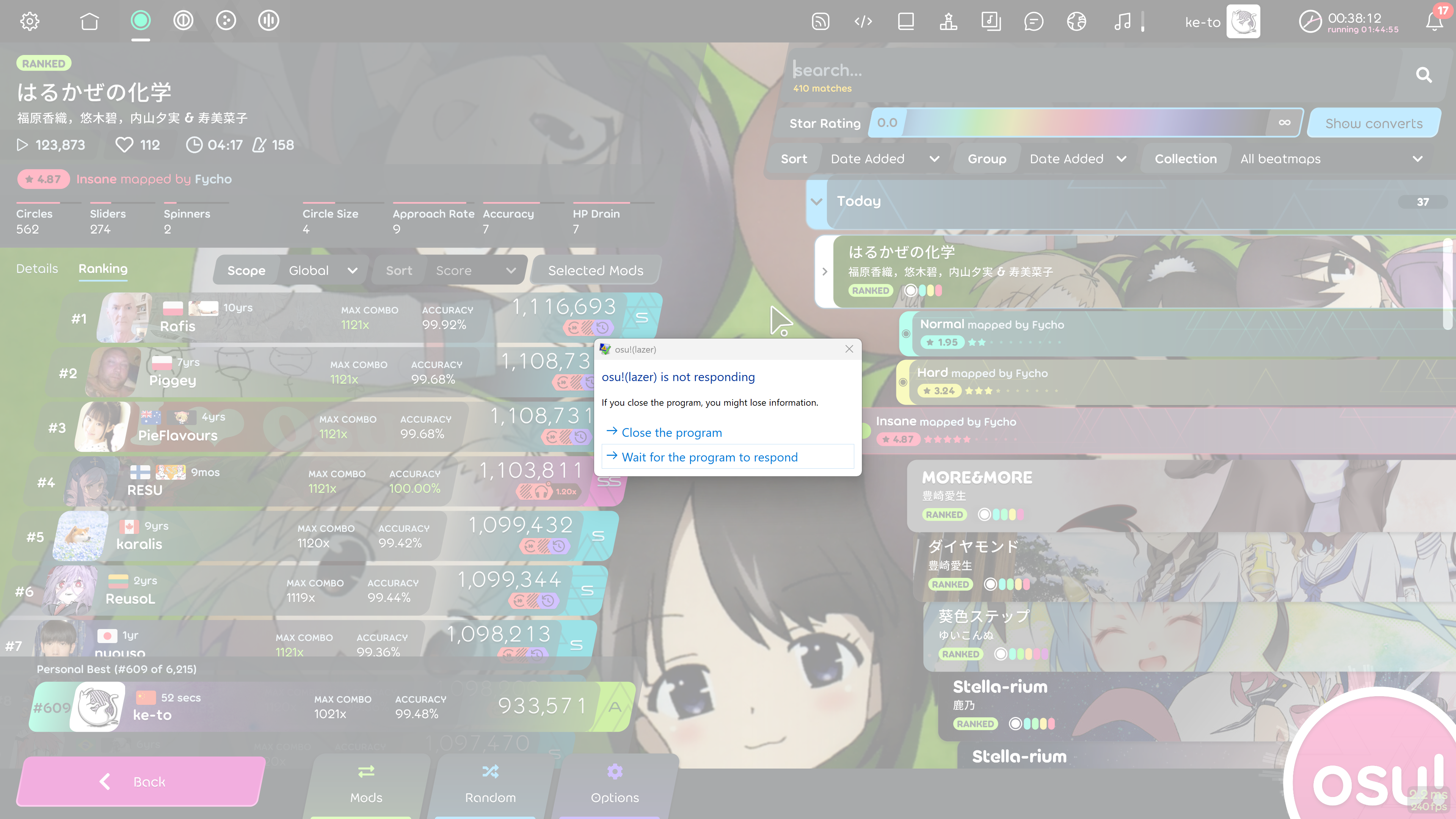Image resolution: width=1456 pixels, height=819 pixels.
Task: Select the osu!mania ruleset icon
Action: coord(268,21)
